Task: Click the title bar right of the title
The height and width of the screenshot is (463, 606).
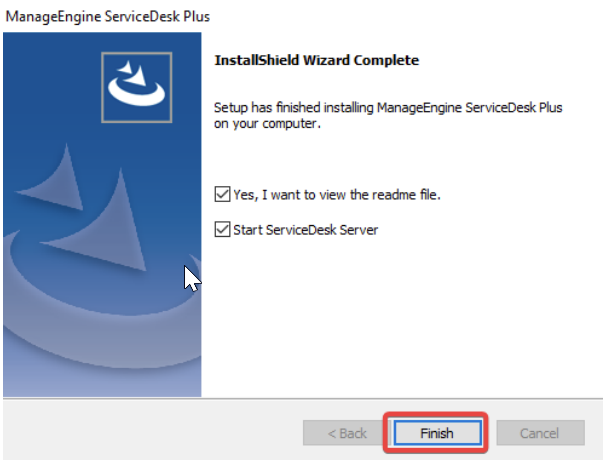Action: pyautogui.click(x=400, y=16)
